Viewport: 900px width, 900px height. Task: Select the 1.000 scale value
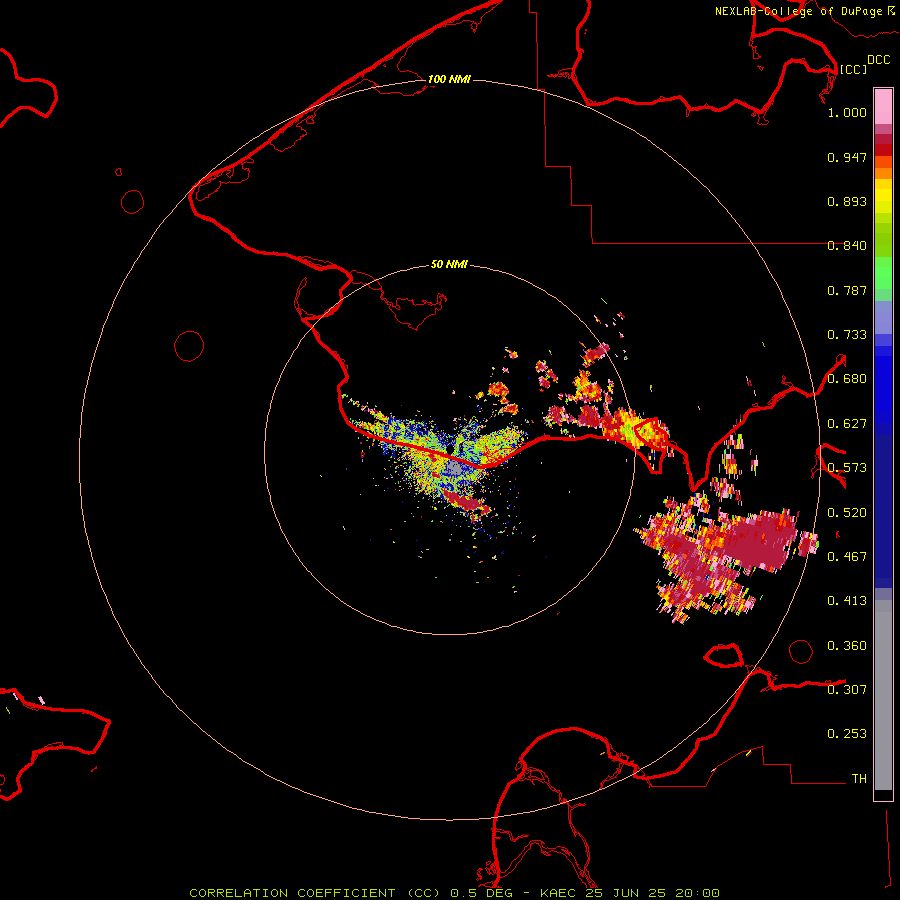[x=847, y=112]
